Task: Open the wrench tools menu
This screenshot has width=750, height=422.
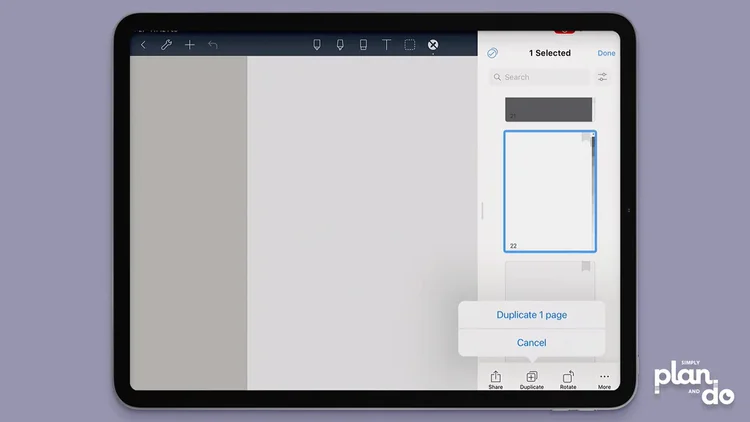Action: 166,45
